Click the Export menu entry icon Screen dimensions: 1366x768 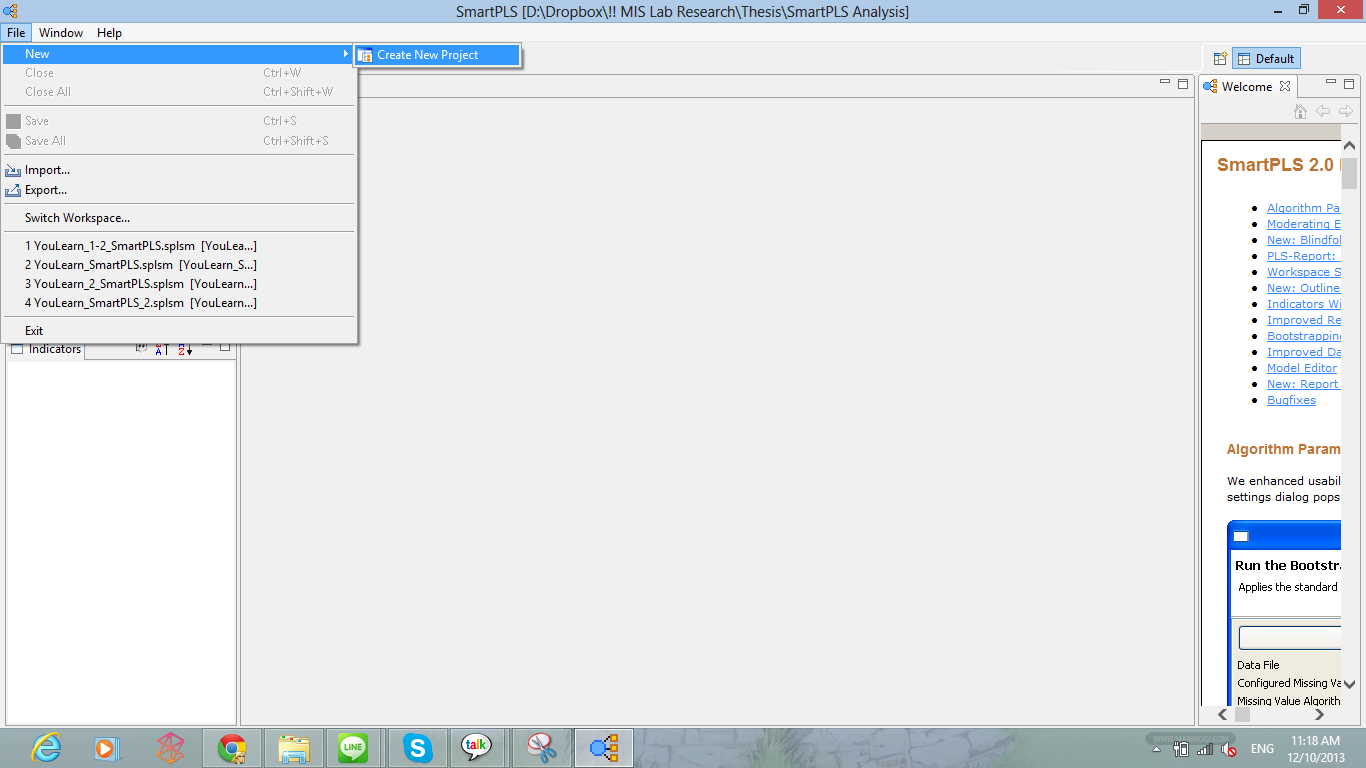click(x=13, y=190)
